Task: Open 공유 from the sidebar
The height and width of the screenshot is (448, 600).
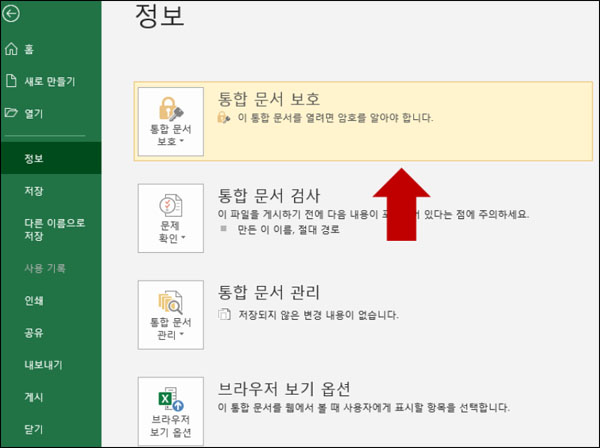Action: click(34, 332)
